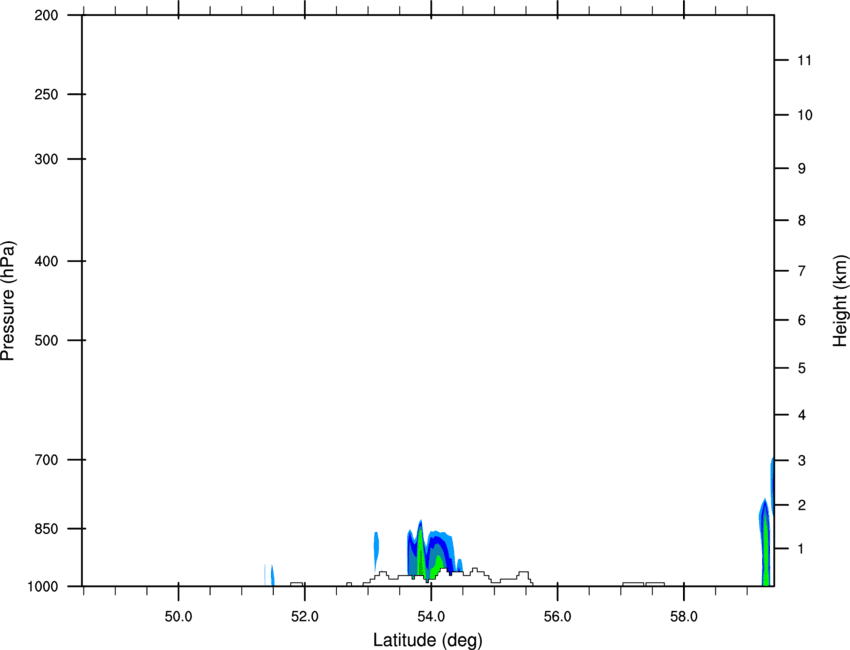The width and height of the screenshot is (850, 650).
Task: Click the small blue blob near 53.1 latitude
Action: point(376,549)
